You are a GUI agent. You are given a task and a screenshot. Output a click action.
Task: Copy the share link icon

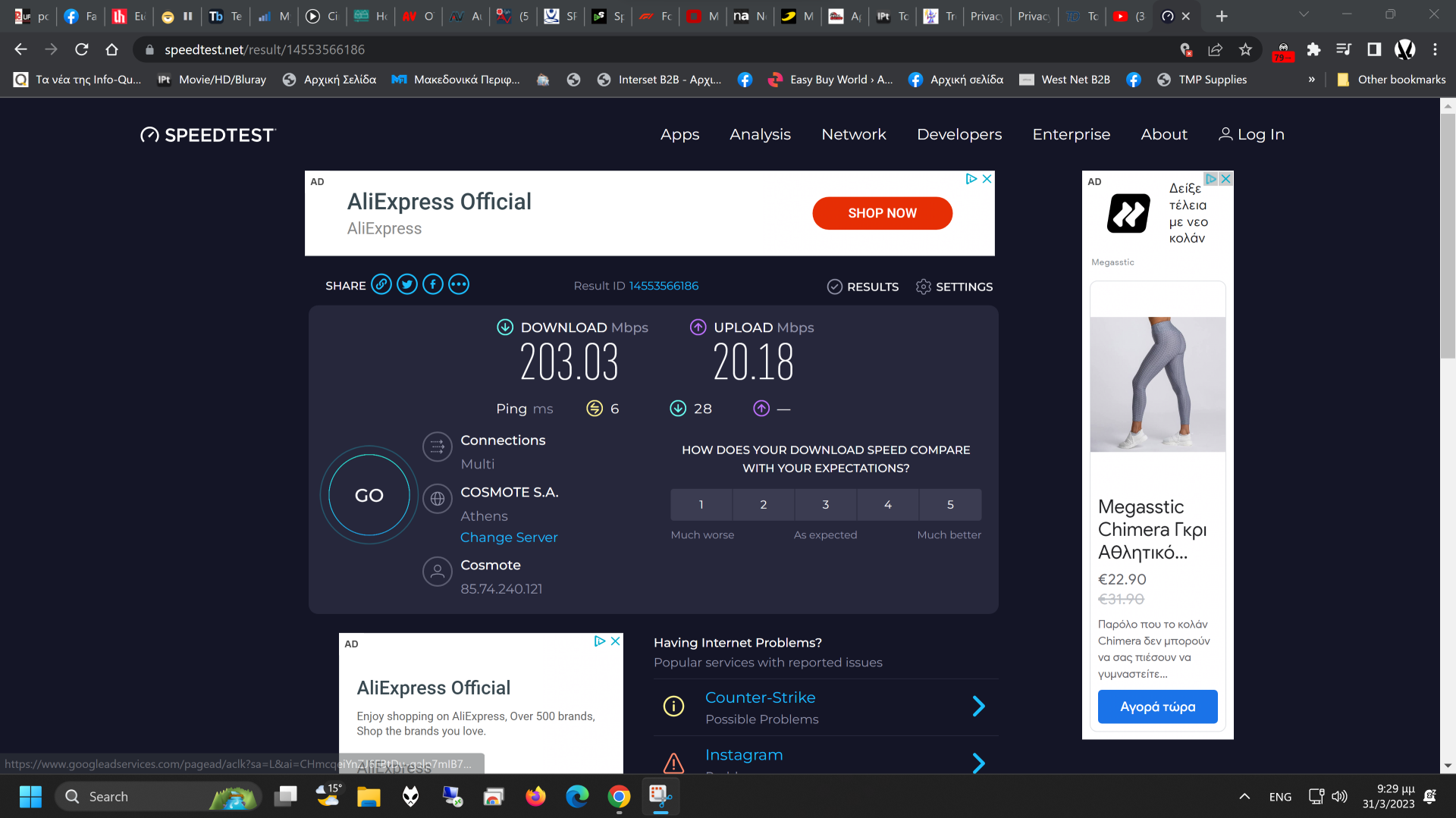pos(381,285)
